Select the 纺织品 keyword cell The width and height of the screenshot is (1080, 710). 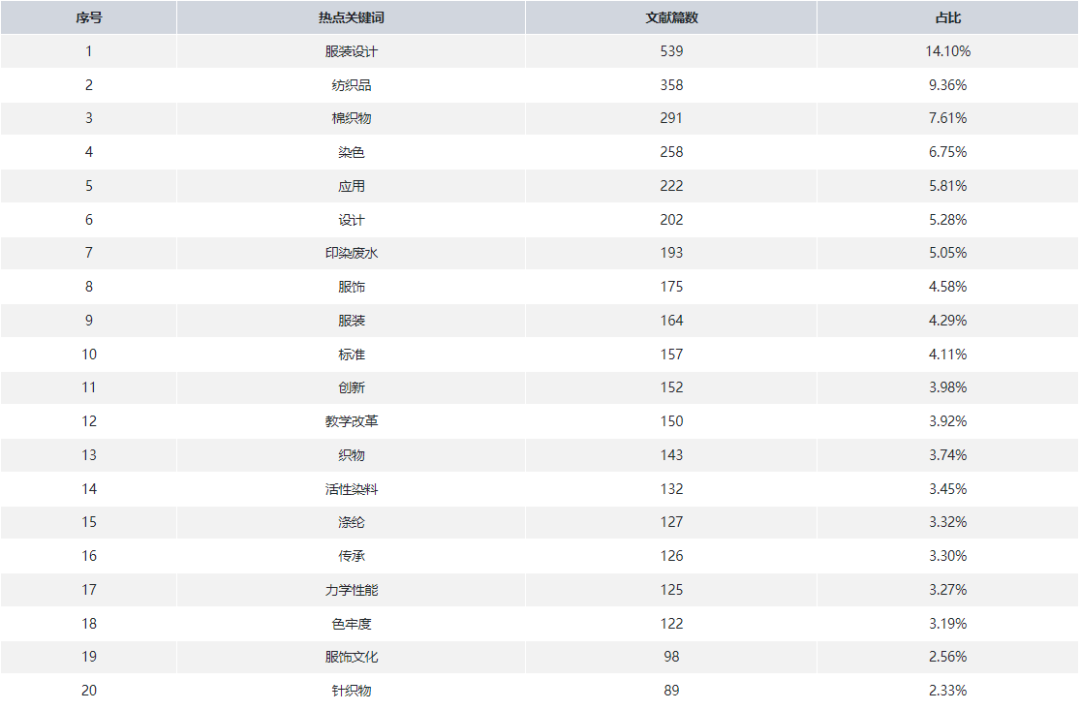tap(351, 85)
